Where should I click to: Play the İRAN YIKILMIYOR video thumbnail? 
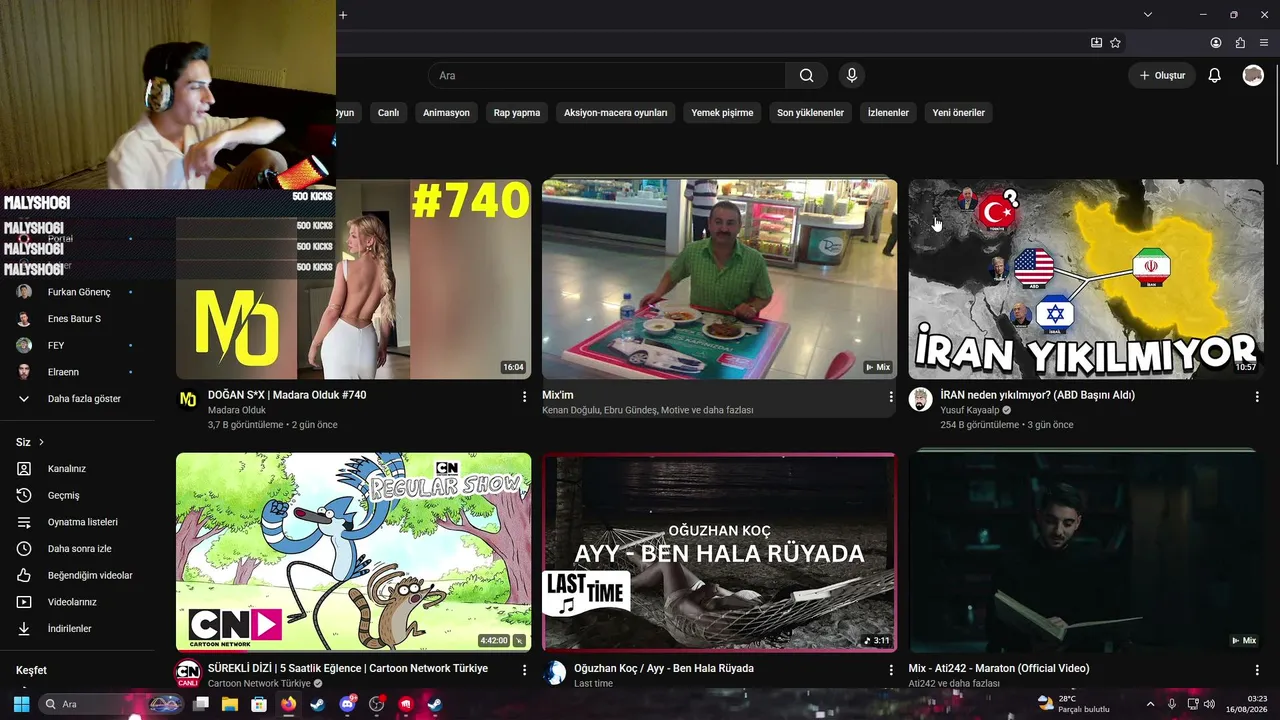pyautogui.click(x=1086, y=279)
